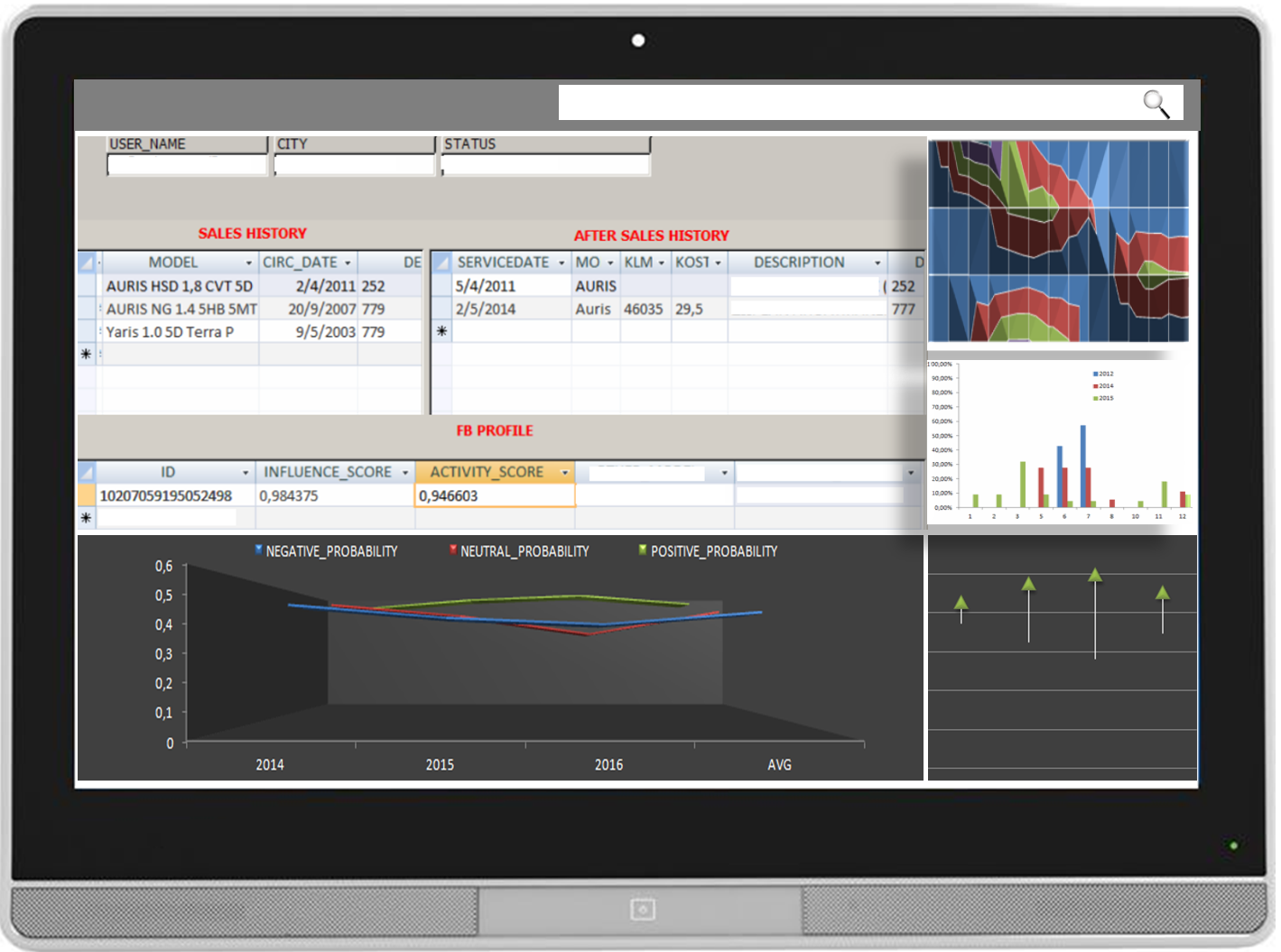
Task: Open the dropdown arrow of the last blank FB Profile column
Action: (911, 473)
